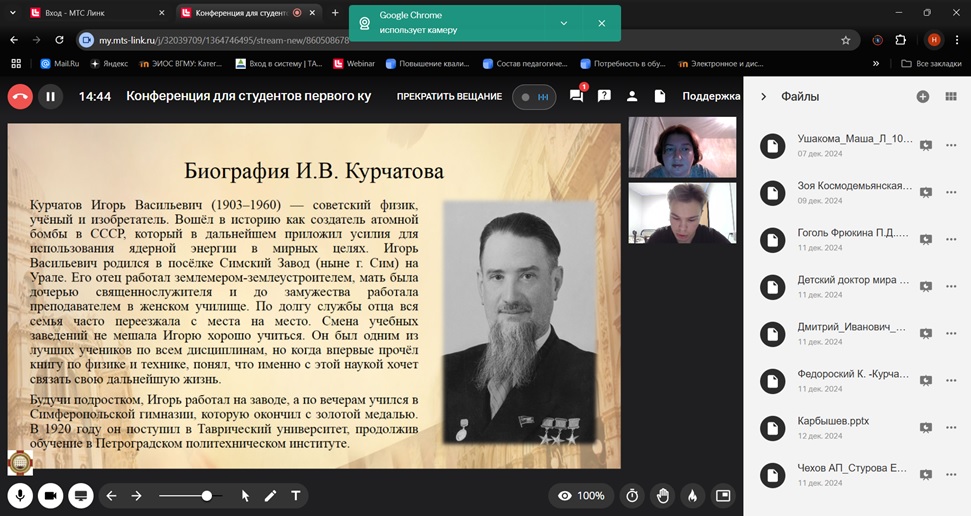Present the Ушакома_Маша file on screen
Image resolution: width=971 pixels, height=516 pixels.
(926, 146)
